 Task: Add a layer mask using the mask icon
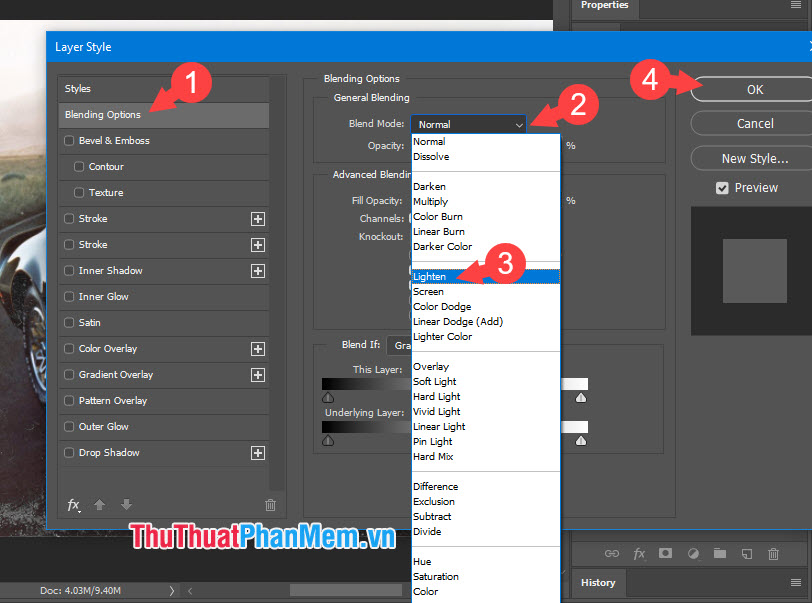click(x=667, y=553)
